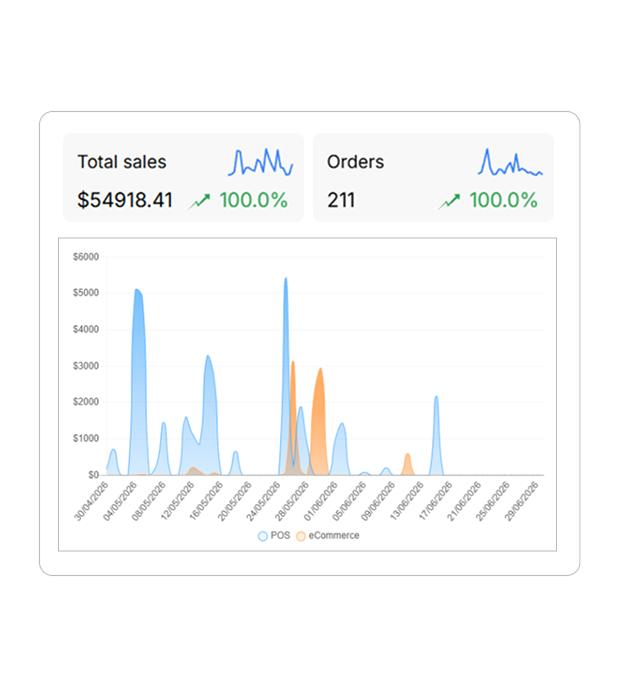The image size is (621, 687).
Task: Open the Orders card
Action: tap(433, 177)
